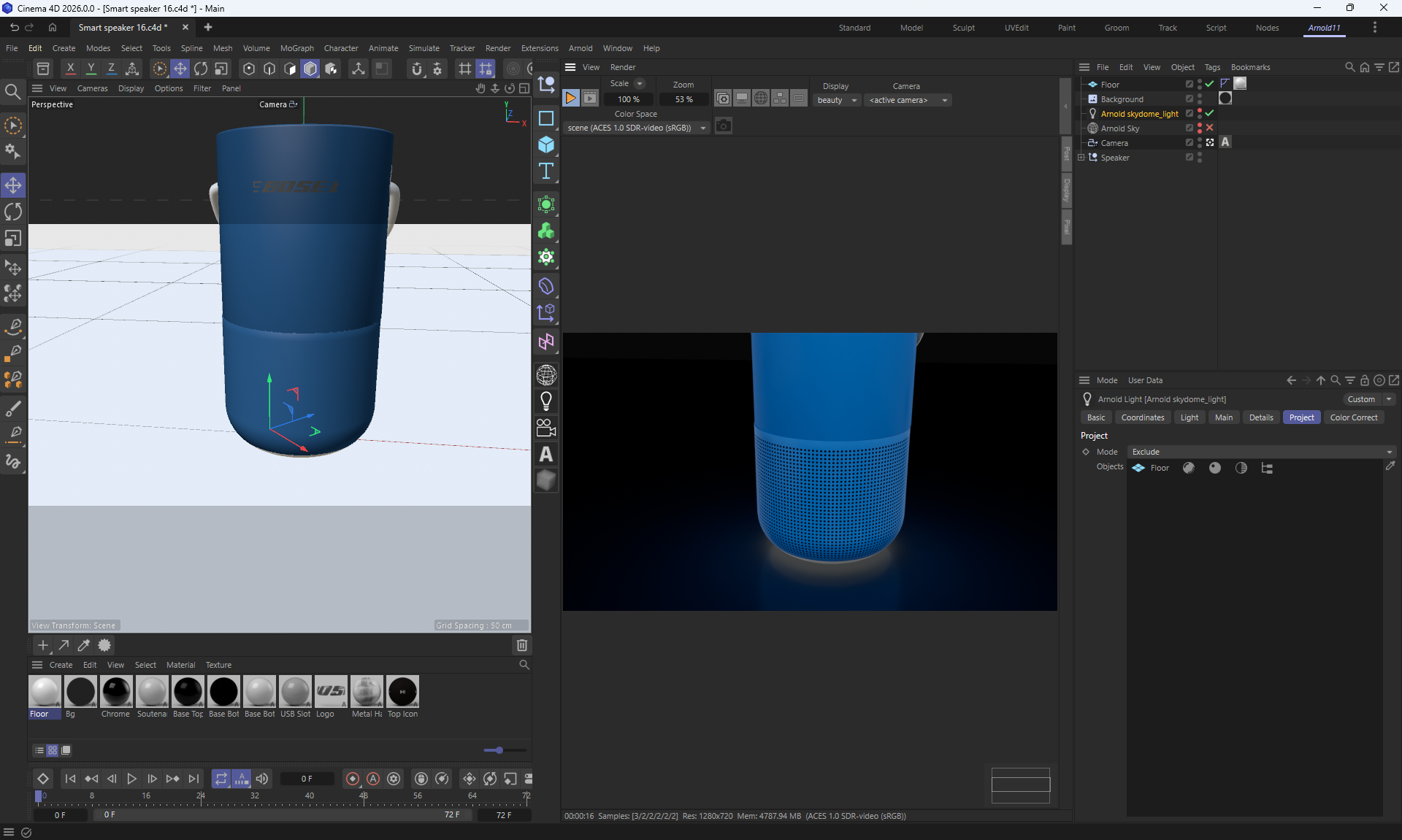Expand the Speaker object hierarchy

click(1081, 158)
